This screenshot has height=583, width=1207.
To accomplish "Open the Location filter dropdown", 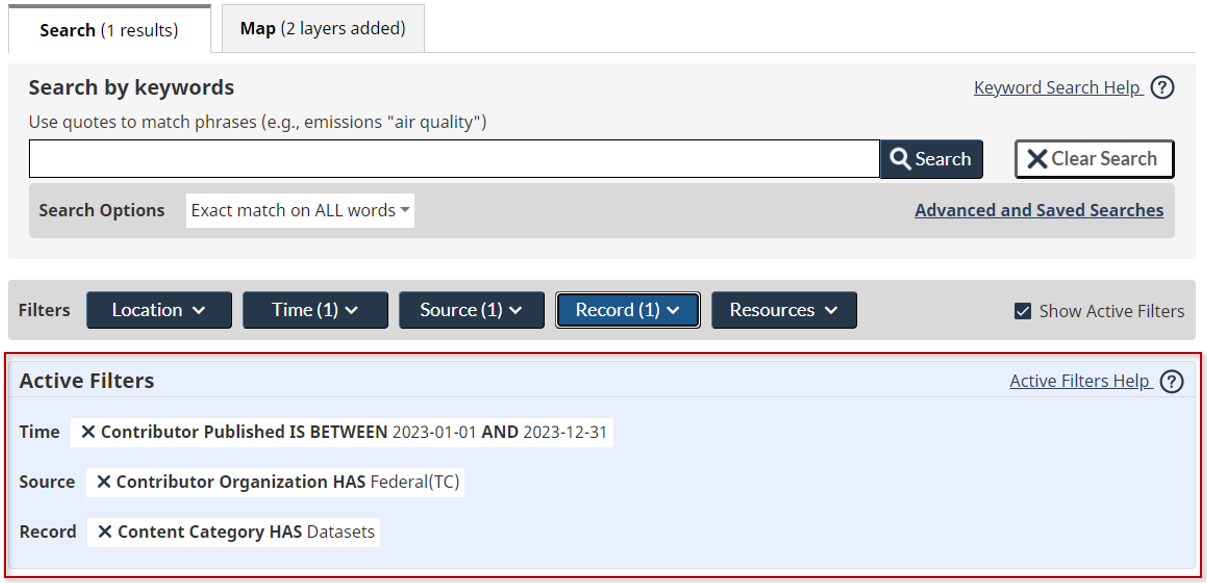I will point(159,310).
